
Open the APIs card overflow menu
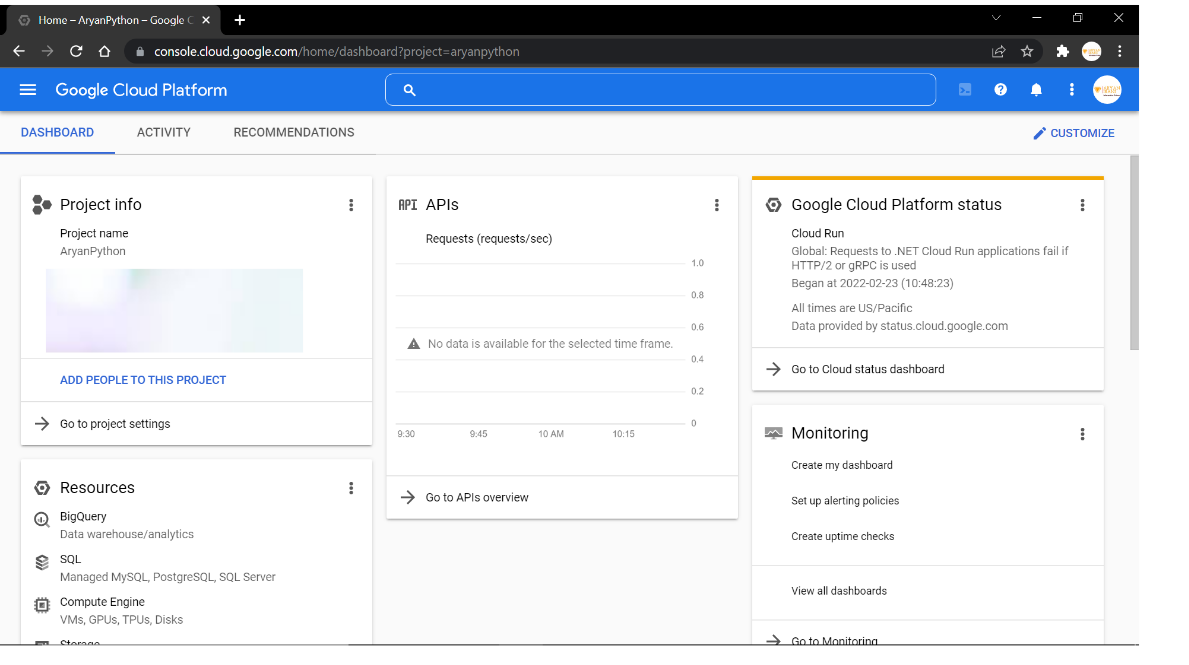(717, 204)
